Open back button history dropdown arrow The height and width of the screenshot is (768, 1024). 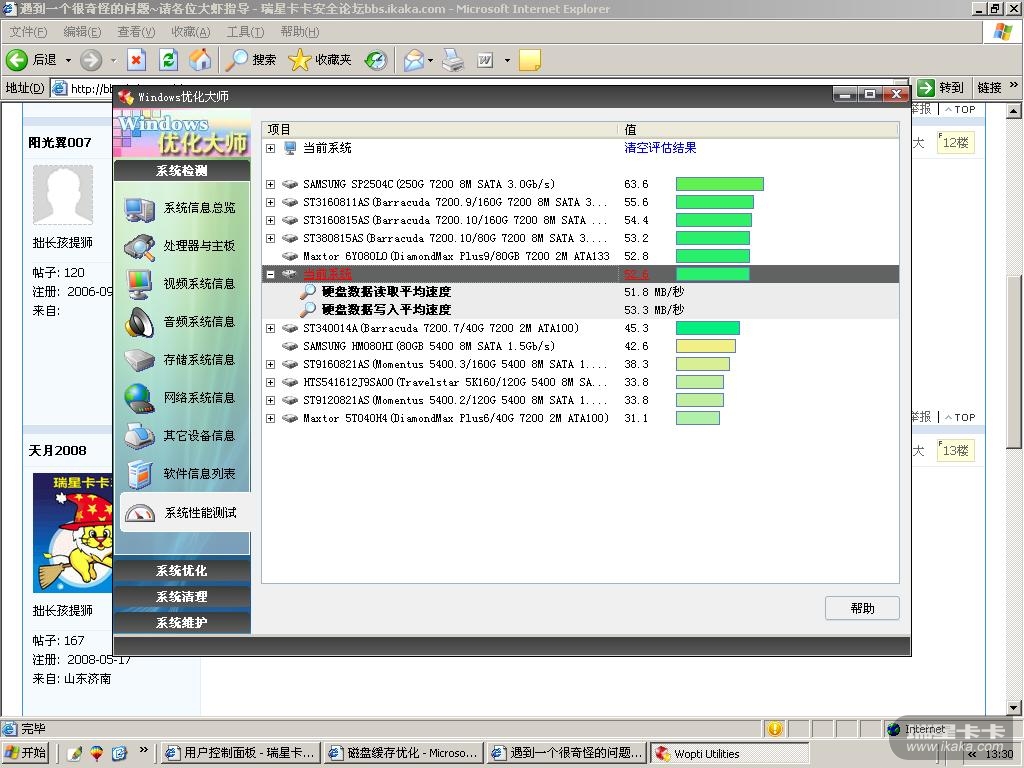pos(68,60)
